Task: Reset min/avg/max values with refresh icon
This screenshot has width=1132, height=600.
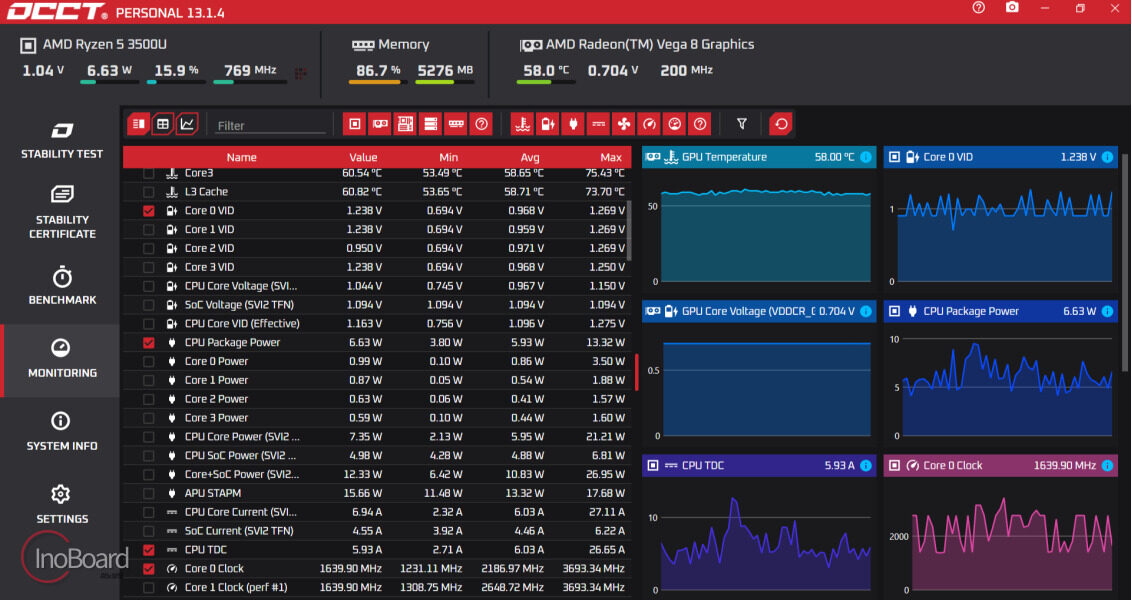Action: [x=781, y=124]
